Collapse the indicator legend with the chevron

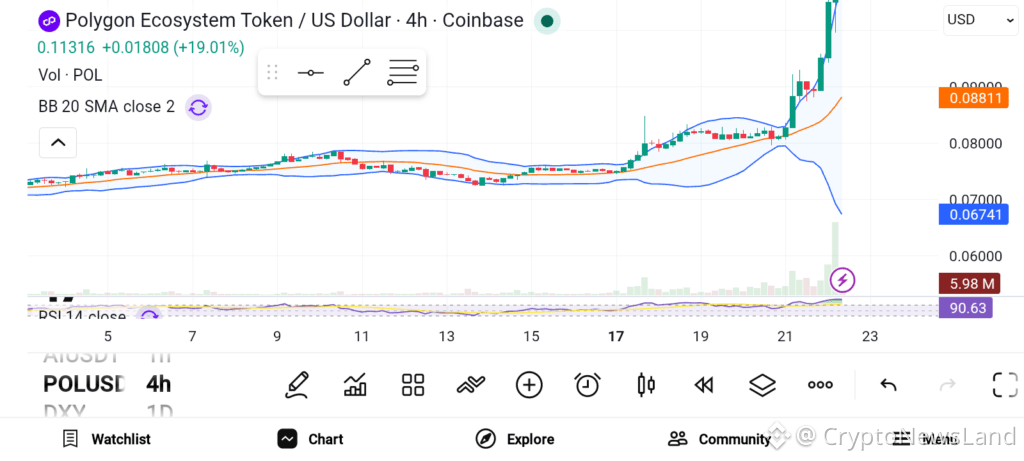click(x=58, y=142)
